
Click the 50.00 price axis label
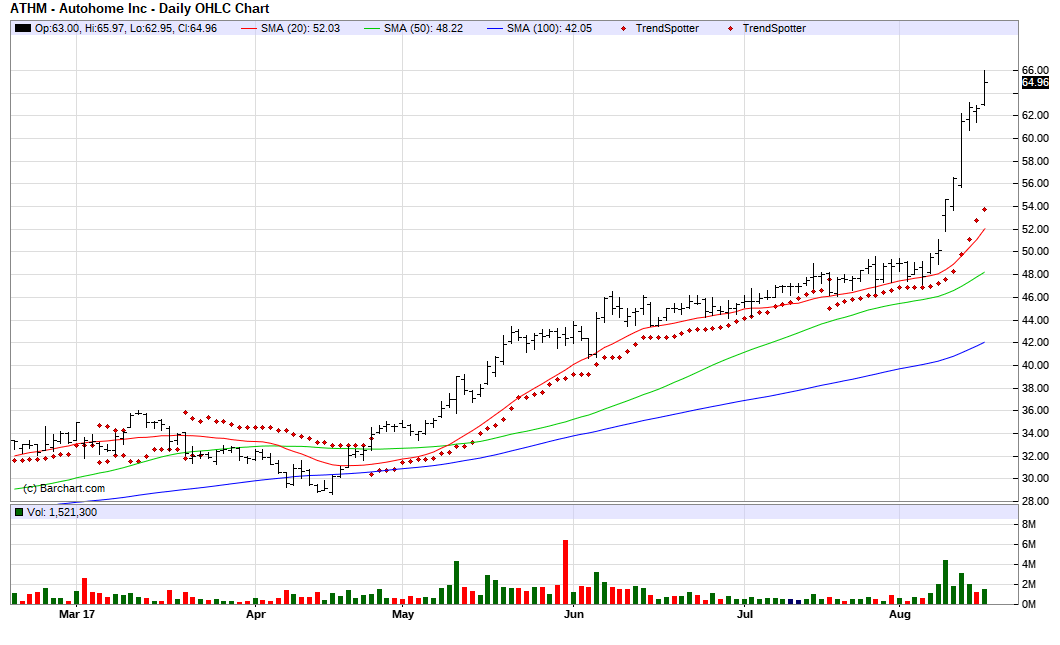(1035, 252)
